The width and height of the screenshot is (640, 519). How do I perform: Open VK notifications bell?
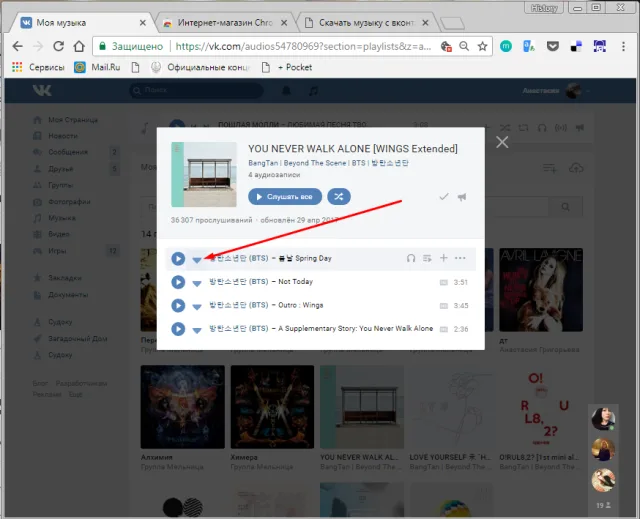(x=287, y=91)
